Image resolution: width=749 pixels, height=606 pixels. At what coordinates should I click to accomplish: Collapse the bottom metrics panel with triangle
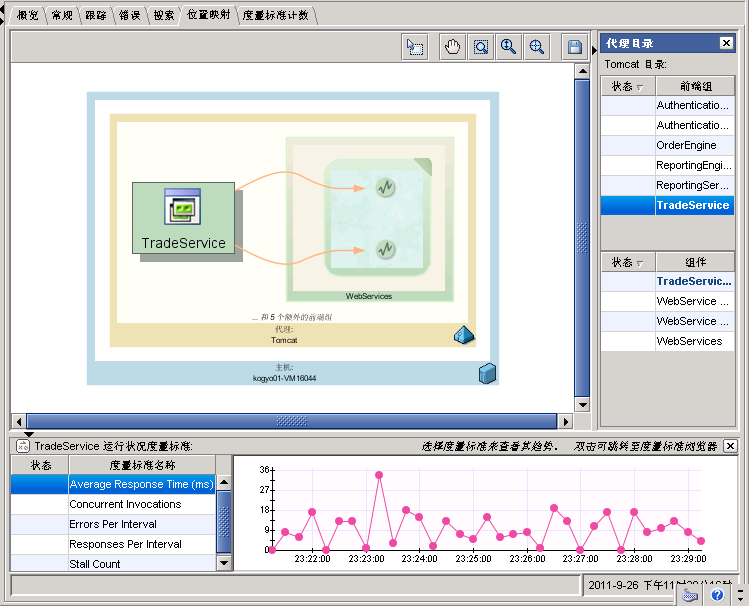(x=29, y=435)
